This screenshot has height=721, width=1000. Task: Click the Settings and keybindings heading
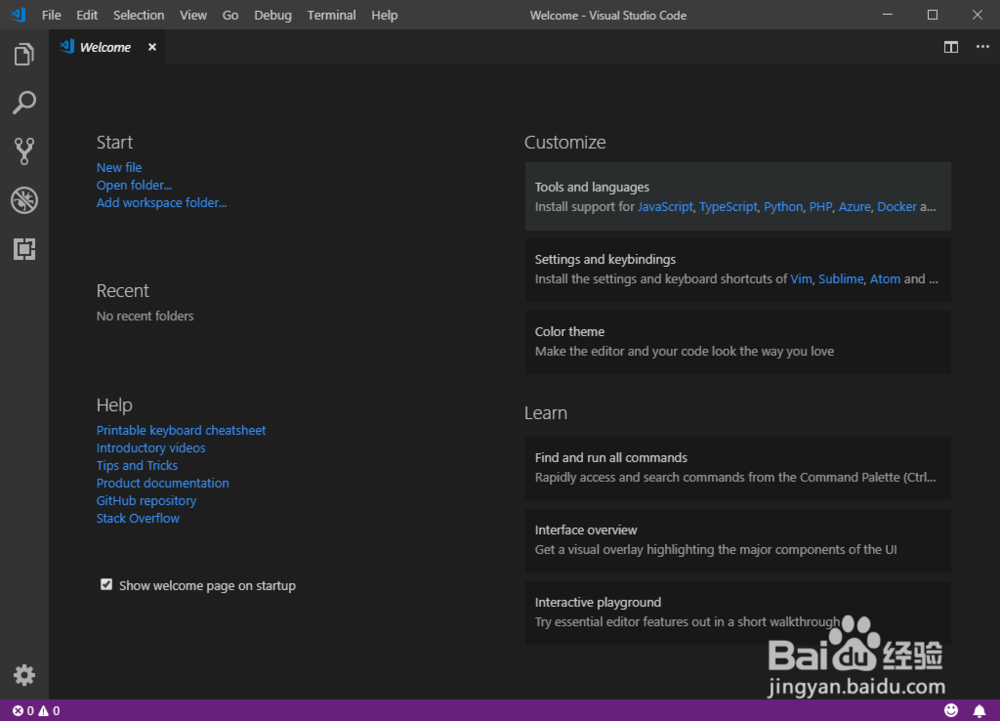605,259
